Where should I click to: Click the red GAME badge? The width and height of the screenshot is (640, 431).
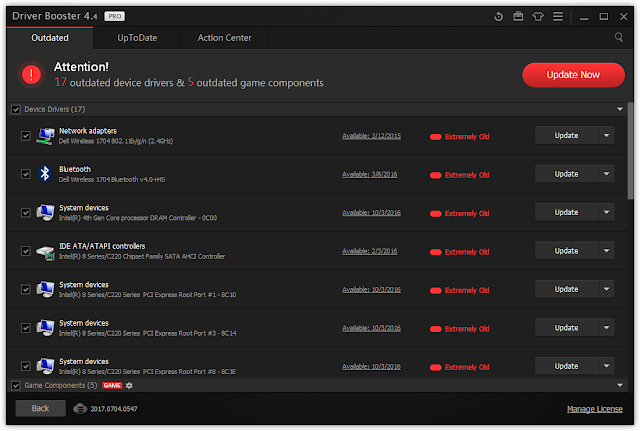112,385
